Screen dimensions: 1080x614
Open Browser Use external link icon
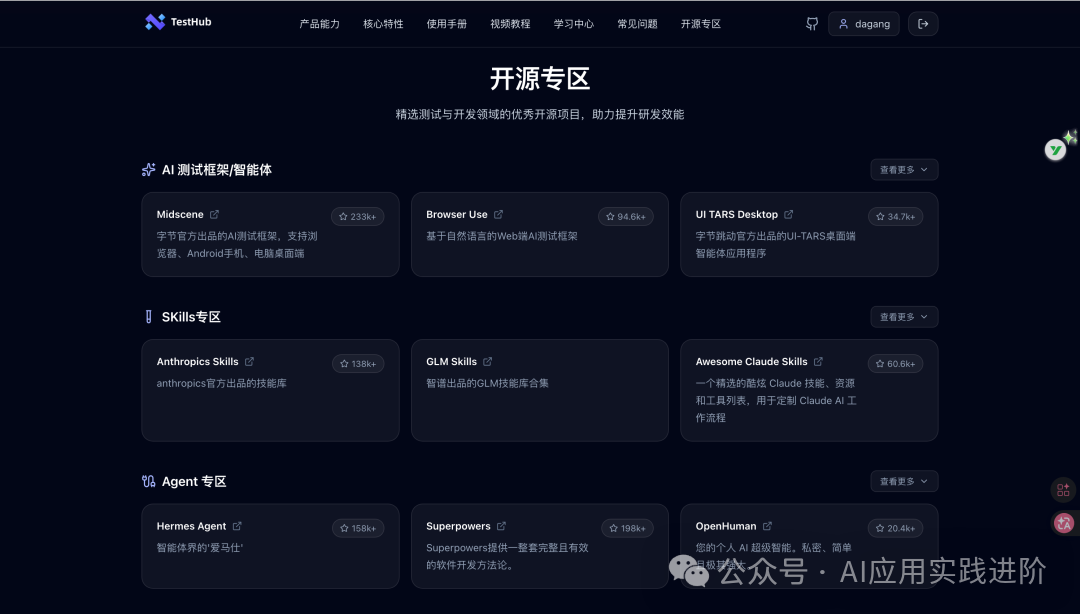[498, 214]
